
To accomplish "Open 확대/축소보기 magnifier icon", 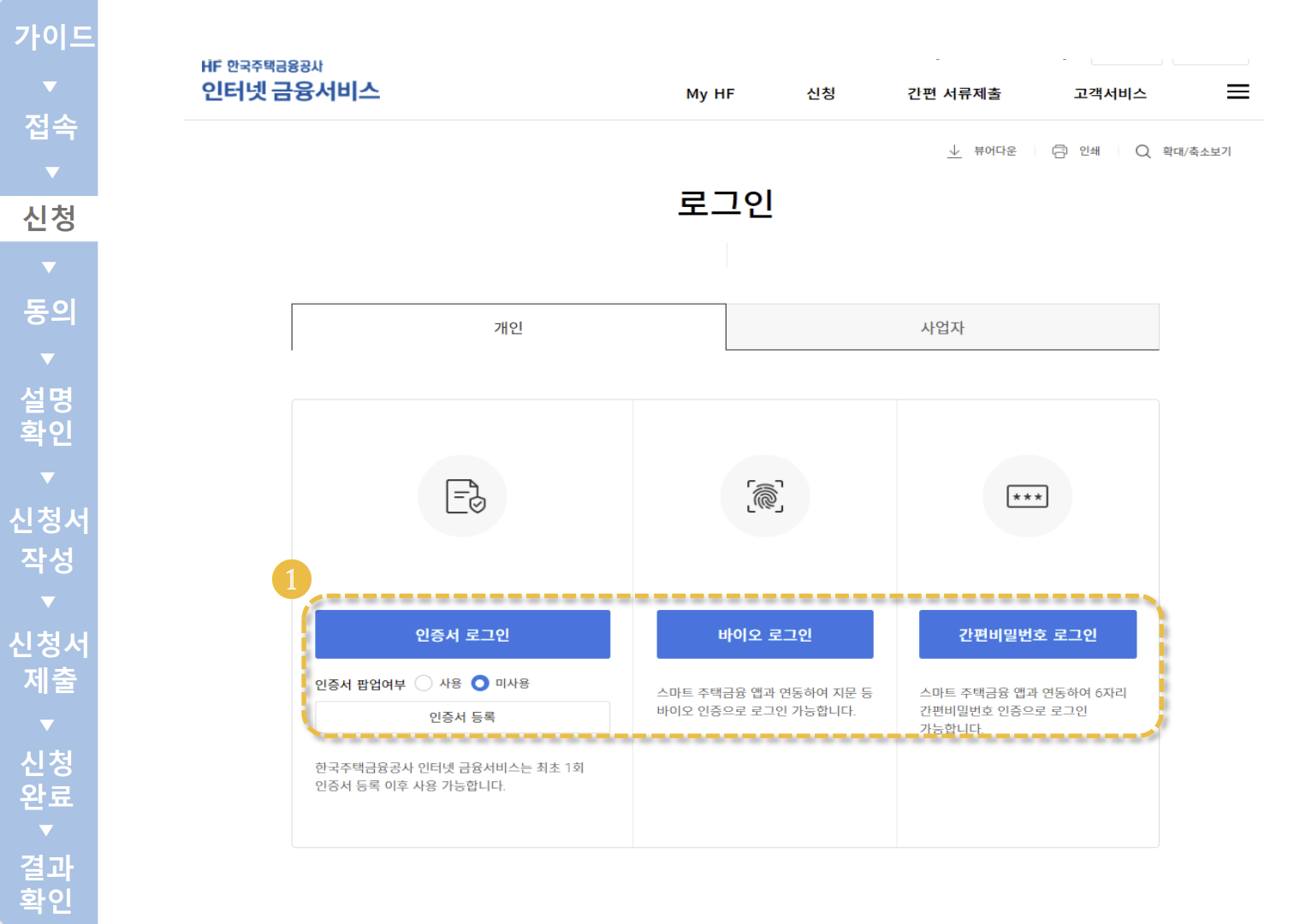I will tap(1144, 151).
